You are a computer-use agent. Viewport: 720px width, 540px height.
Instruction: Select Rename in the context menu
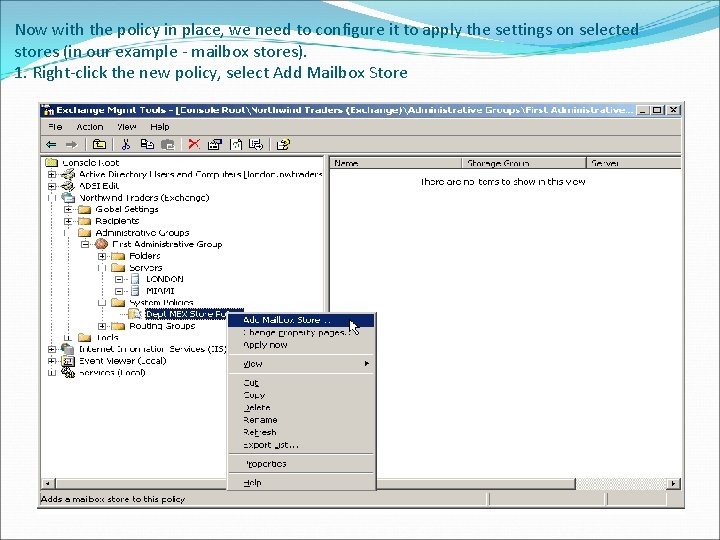302,420
